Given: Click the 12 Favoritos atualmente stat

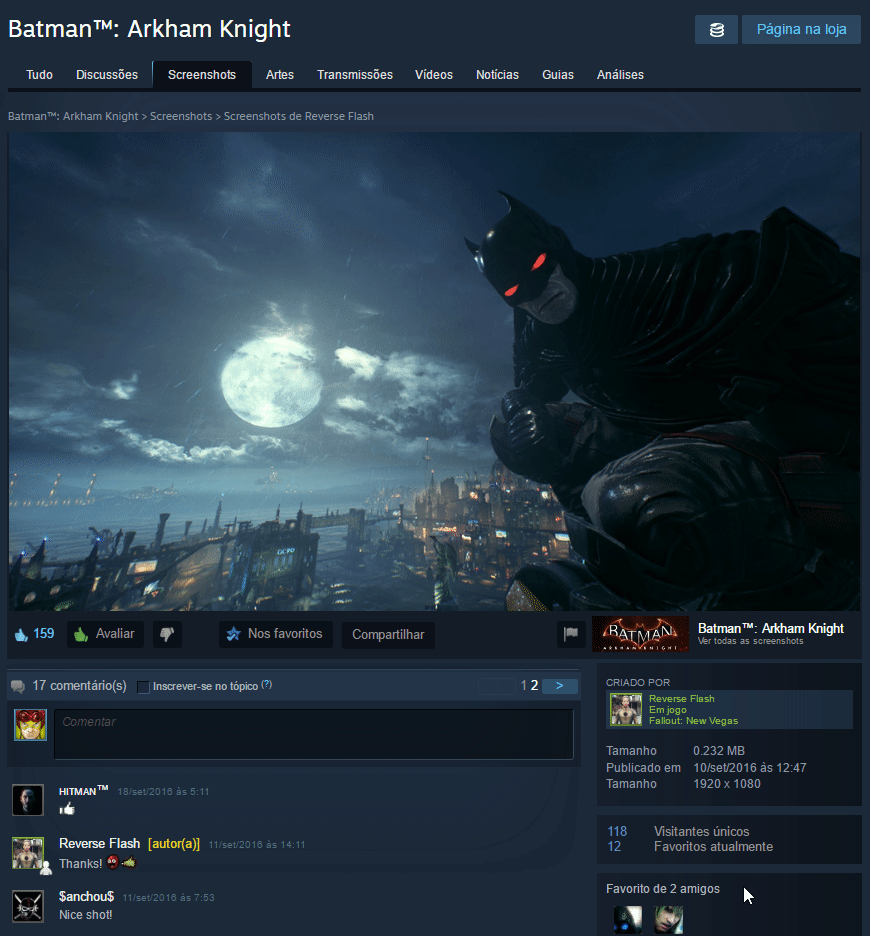Looking at the screenshot, I should point(690,846).
